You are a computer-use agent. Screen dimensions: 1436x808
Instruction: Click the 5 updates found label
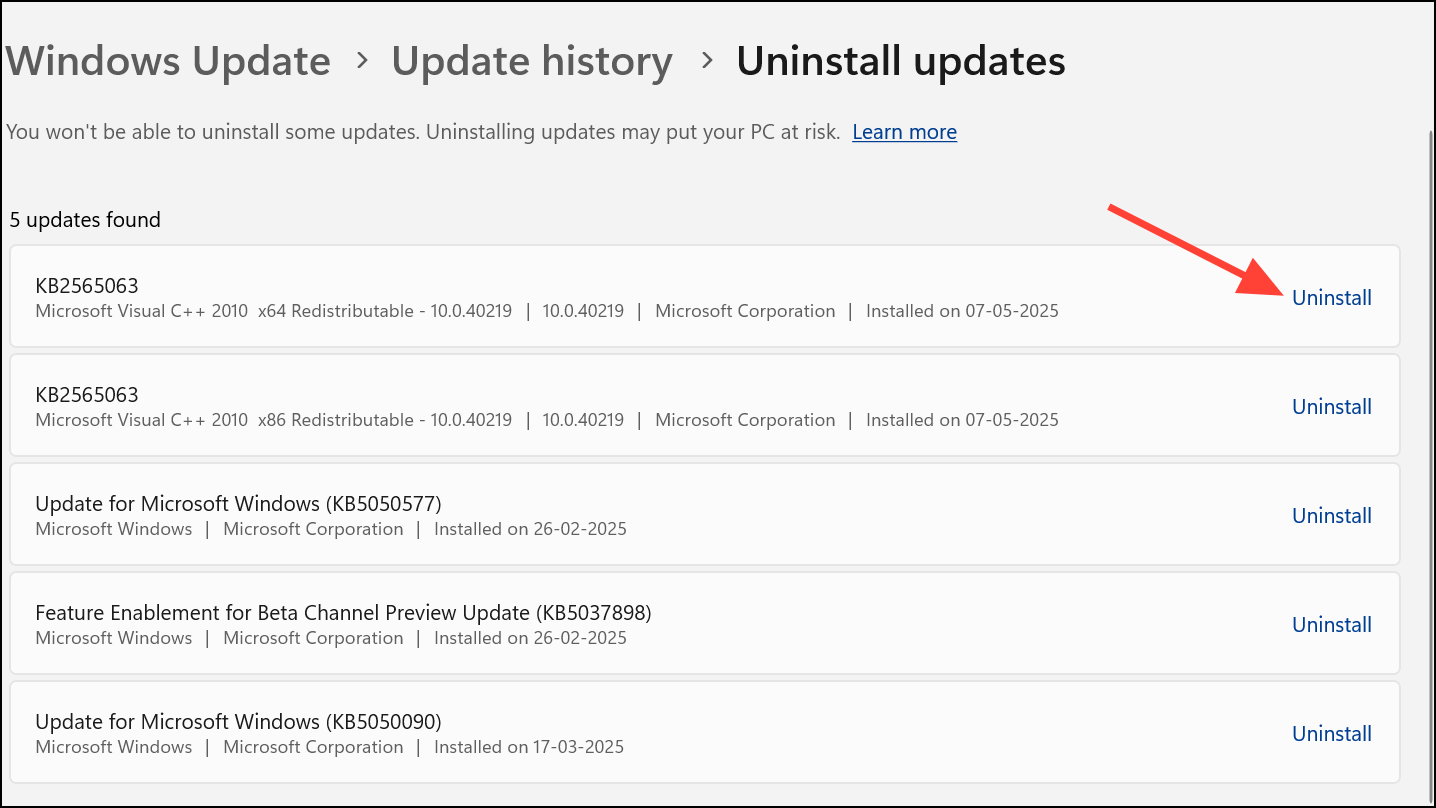(85, 219)
